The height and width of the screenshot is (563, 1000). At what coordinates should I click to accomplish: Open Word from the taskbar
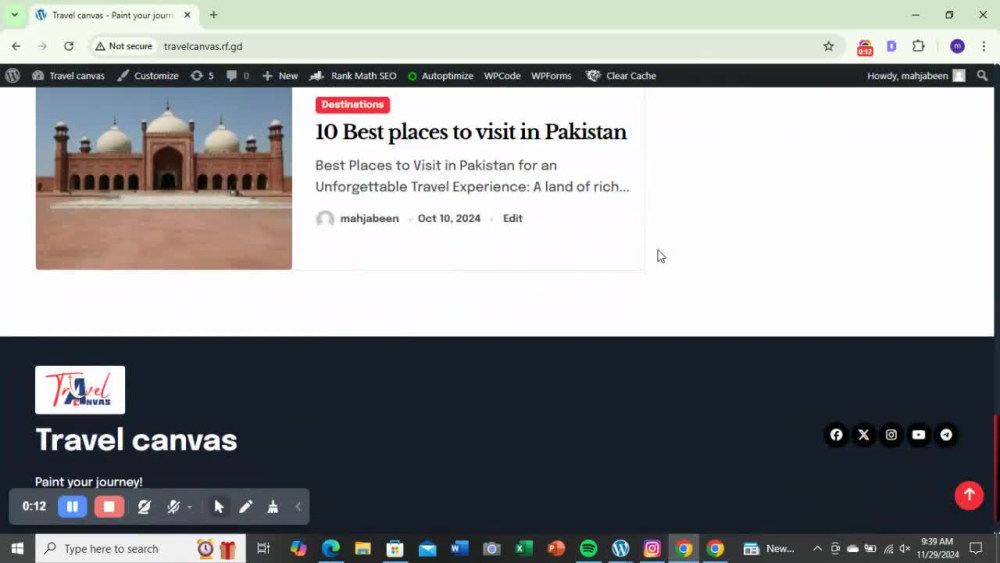click(459, 548)
